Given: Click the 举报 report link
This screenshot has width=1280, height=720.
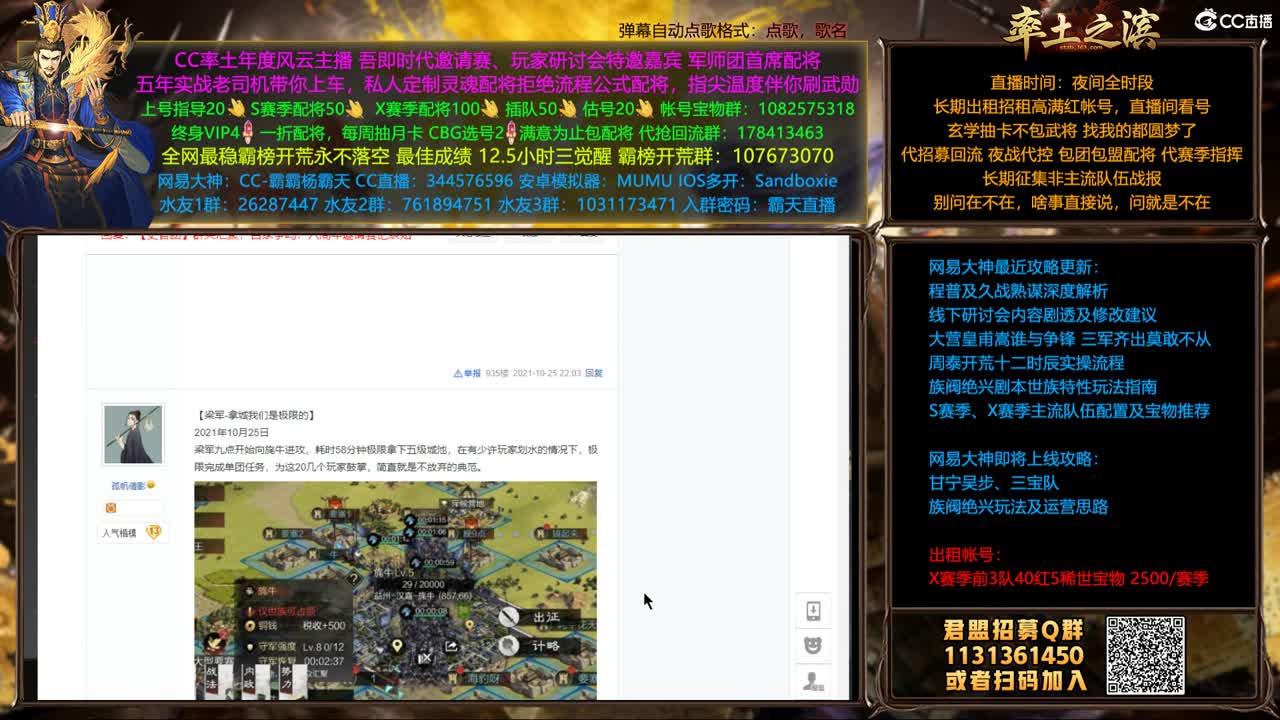Looking at the screenshot, I should pos(467,373).
